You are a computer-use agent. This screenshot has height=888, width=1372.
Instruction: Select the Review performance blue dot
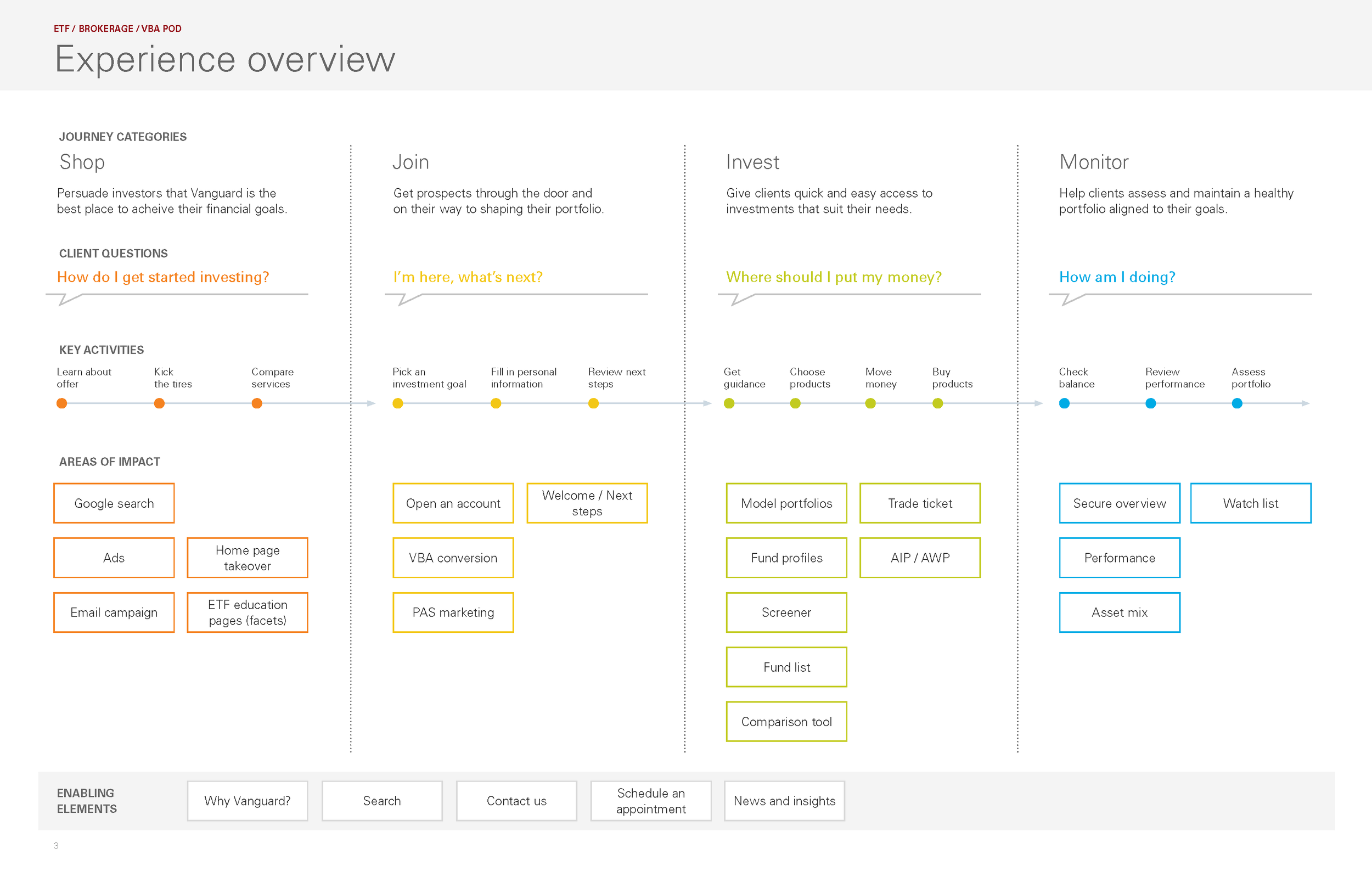(x=1151, y=403)
